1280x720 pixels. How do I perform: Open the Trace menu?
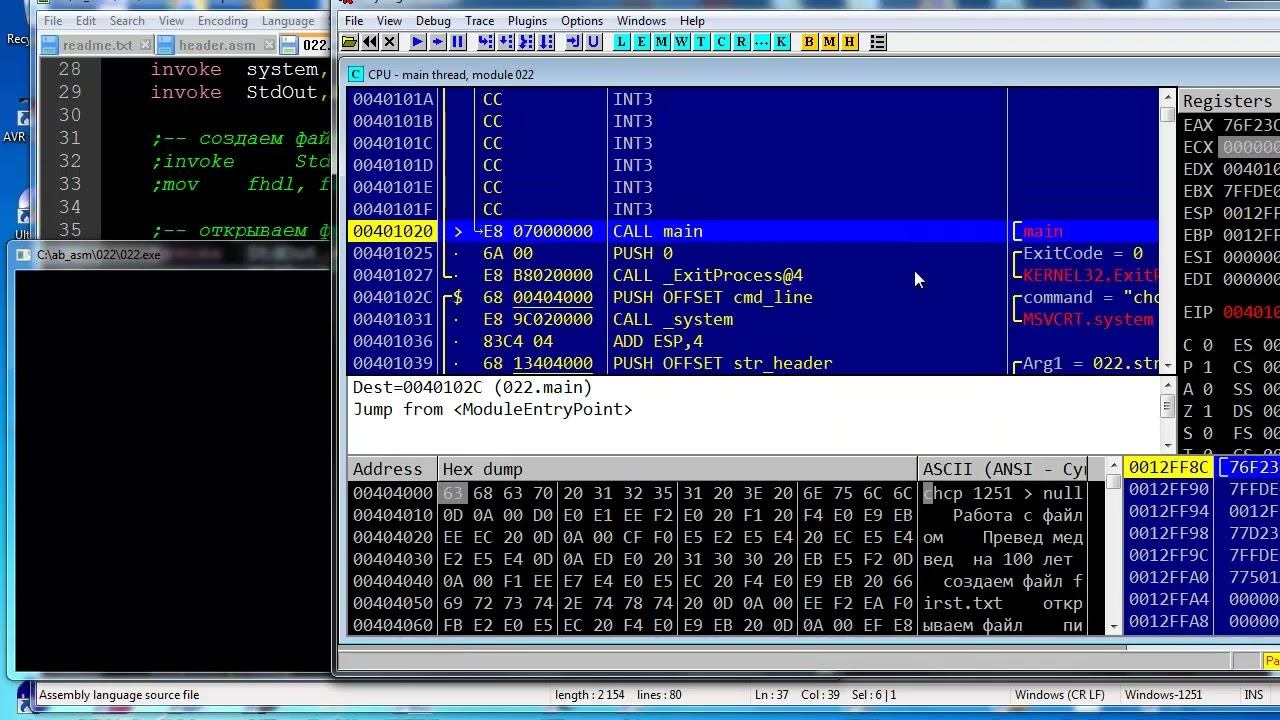479,20
